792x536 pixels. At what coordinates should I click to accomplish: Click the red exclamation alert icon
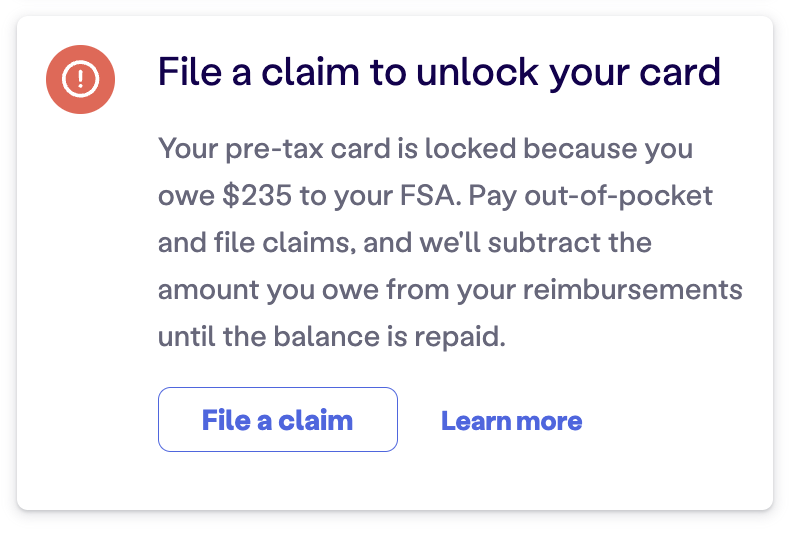80,80
